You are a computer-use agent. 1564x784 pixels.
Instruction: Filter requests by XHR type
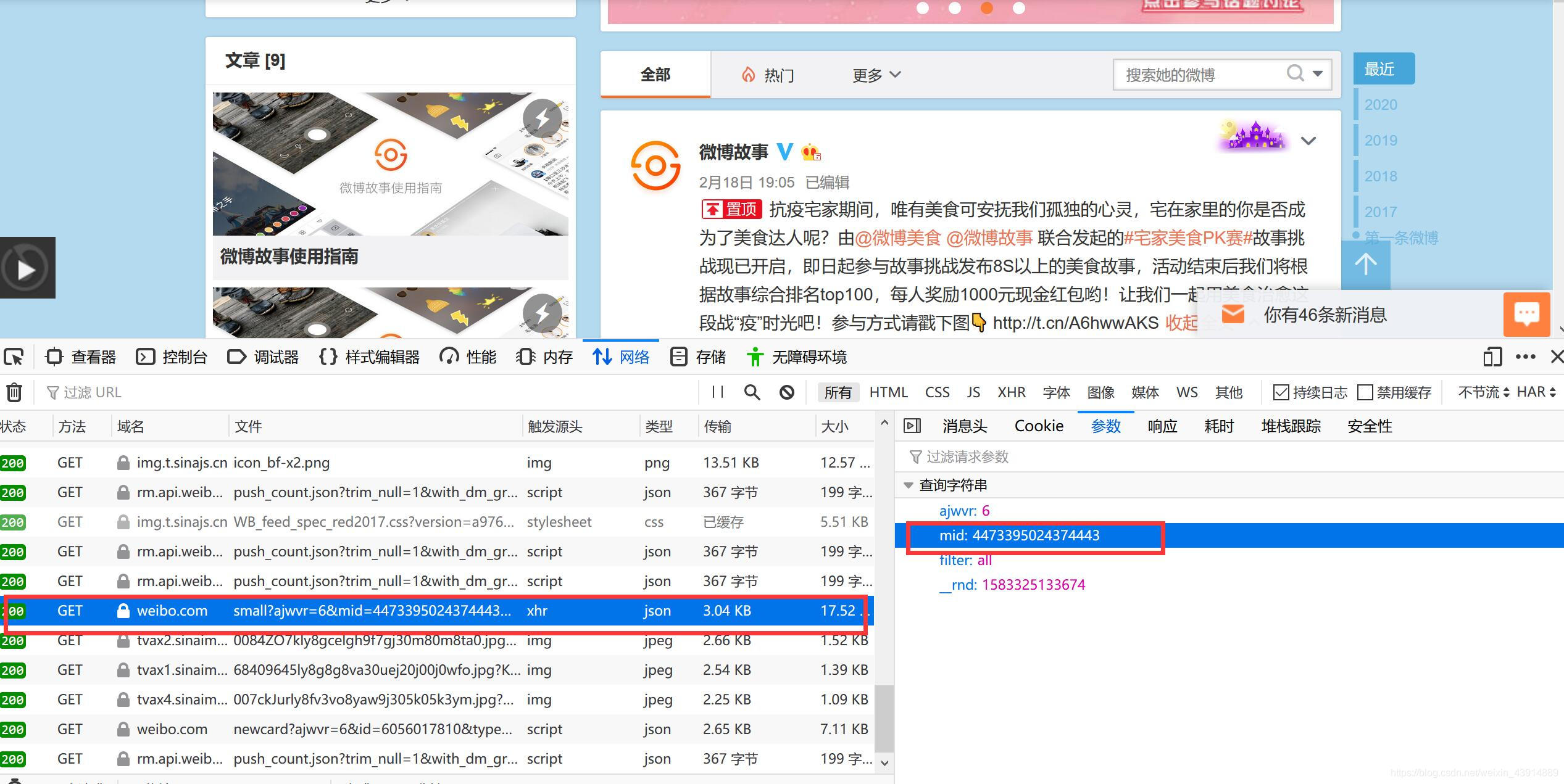[x=1012, y=392]
